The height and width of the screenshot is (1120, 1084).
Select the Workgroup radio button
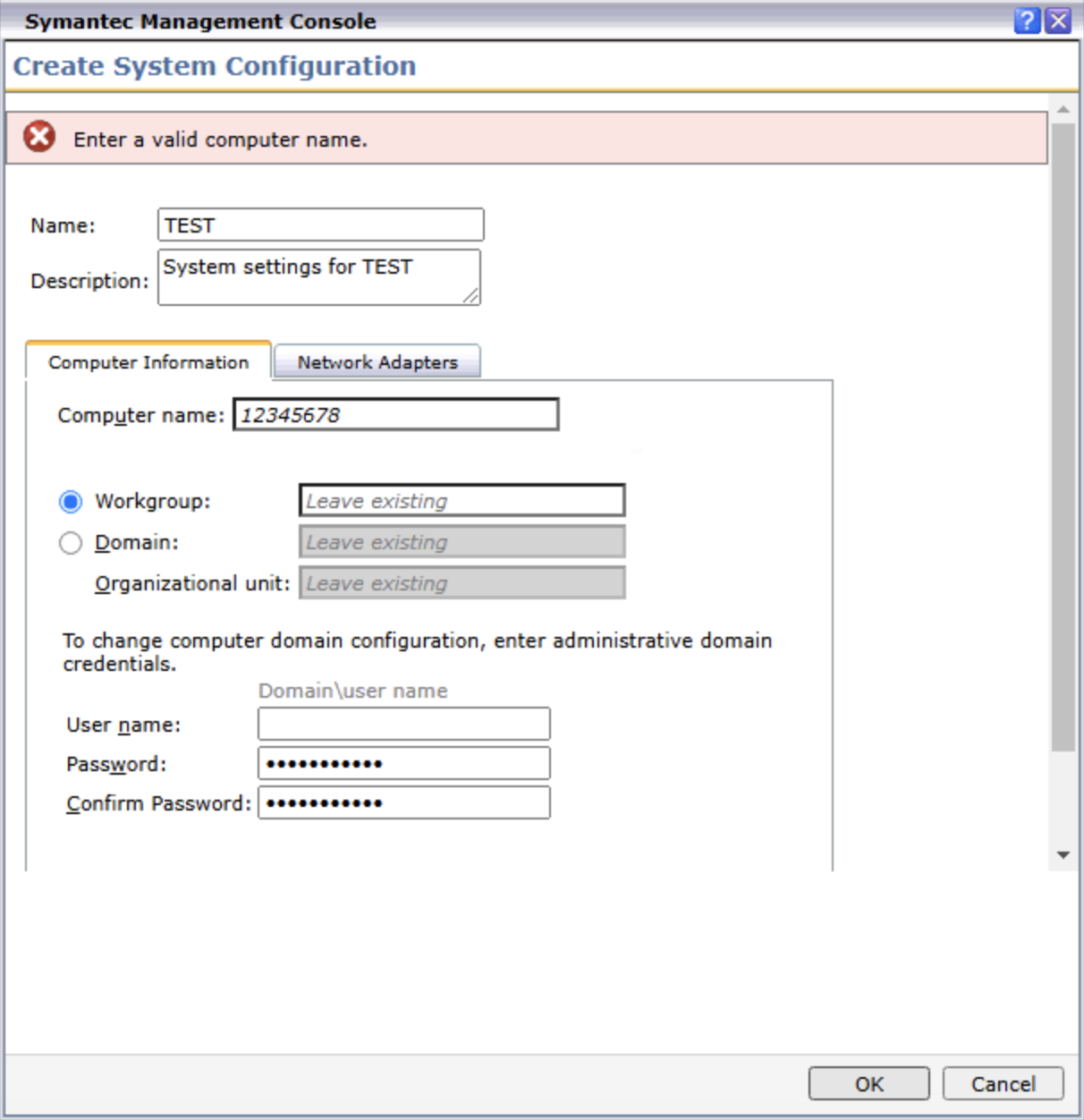tap(71, 502)
